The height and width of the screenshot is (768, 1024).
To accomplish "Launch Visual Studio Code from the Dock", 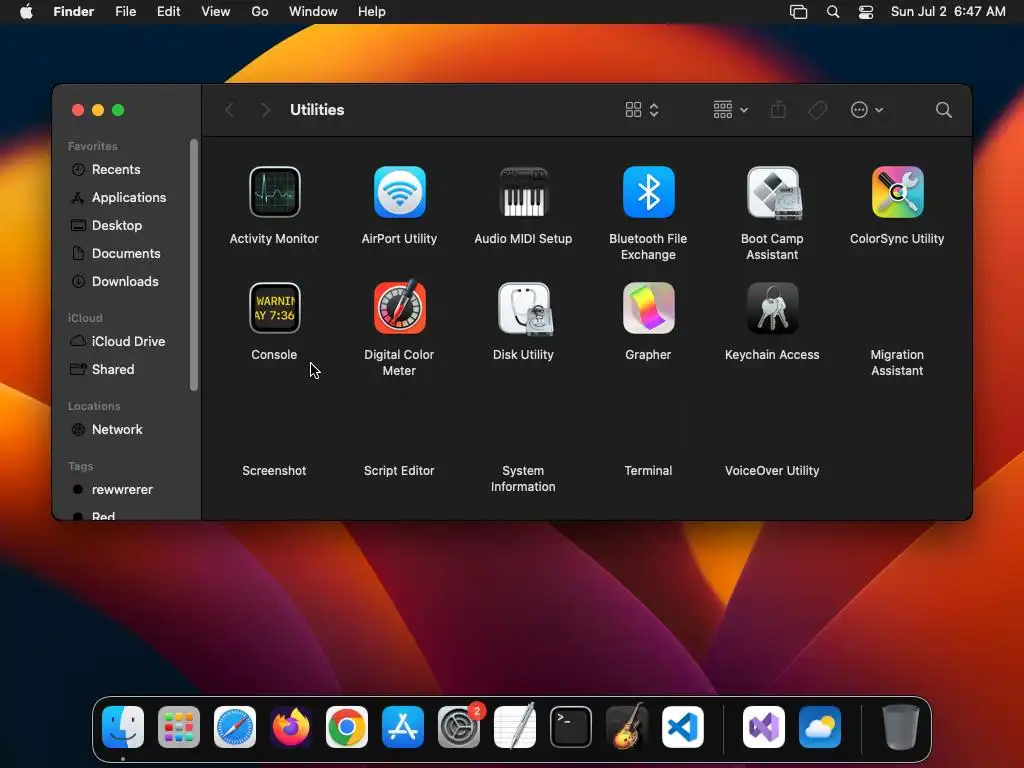I will 683,727.
